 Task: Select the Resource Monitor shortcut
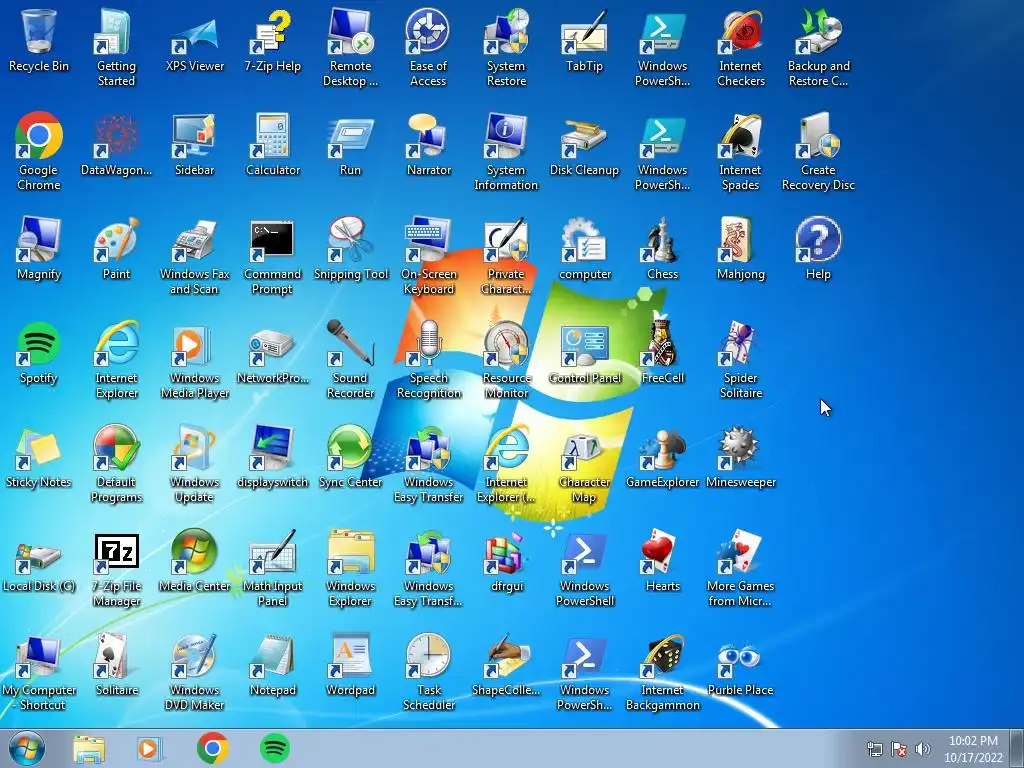(506, 359)
